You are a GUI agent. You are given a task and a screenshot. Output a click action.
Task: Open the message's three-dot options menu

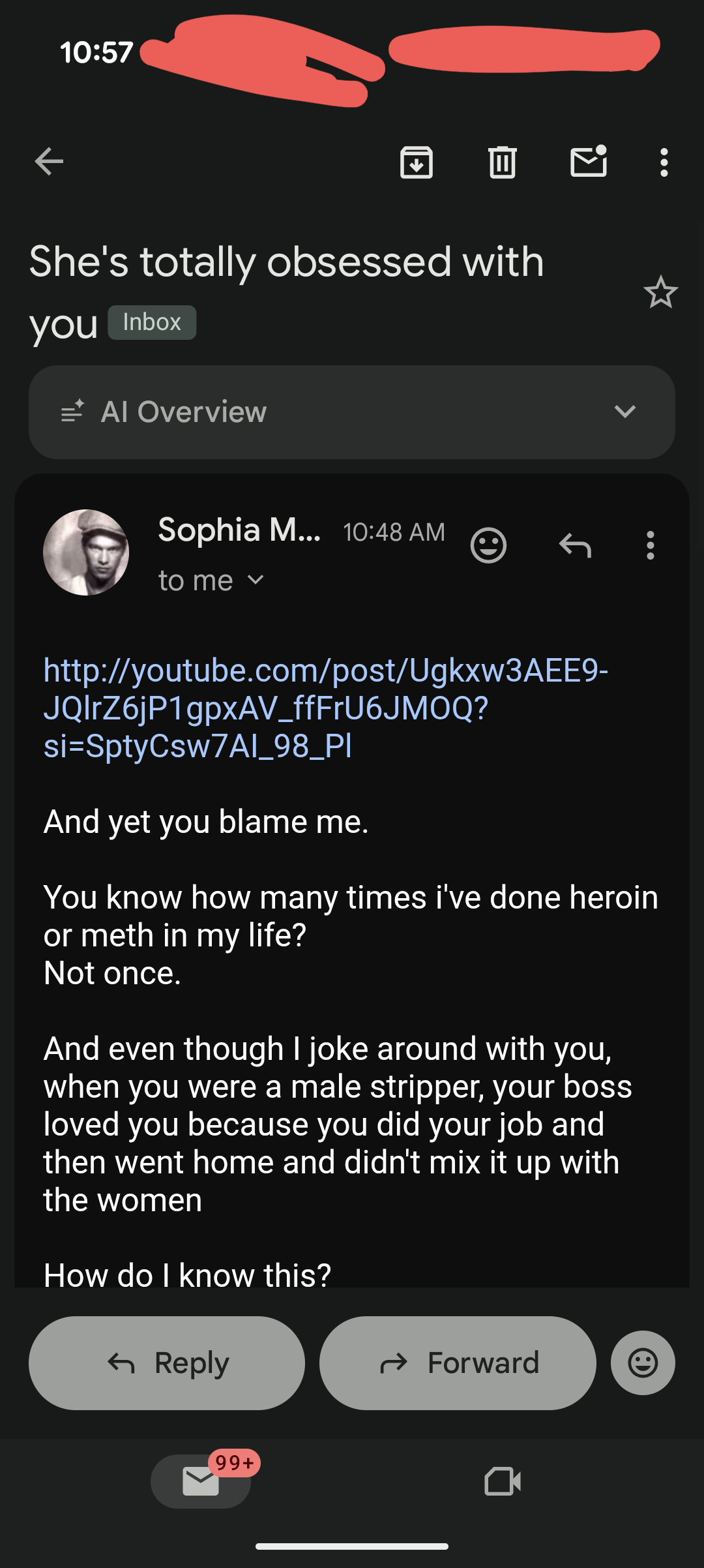coord(650,545)
